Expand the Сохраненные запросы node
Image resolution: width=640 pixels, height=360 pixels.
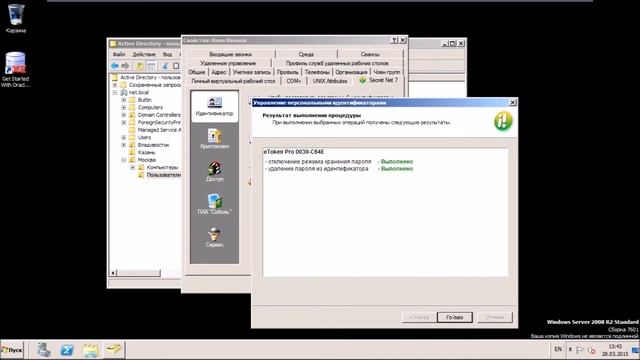click(115, 85)
